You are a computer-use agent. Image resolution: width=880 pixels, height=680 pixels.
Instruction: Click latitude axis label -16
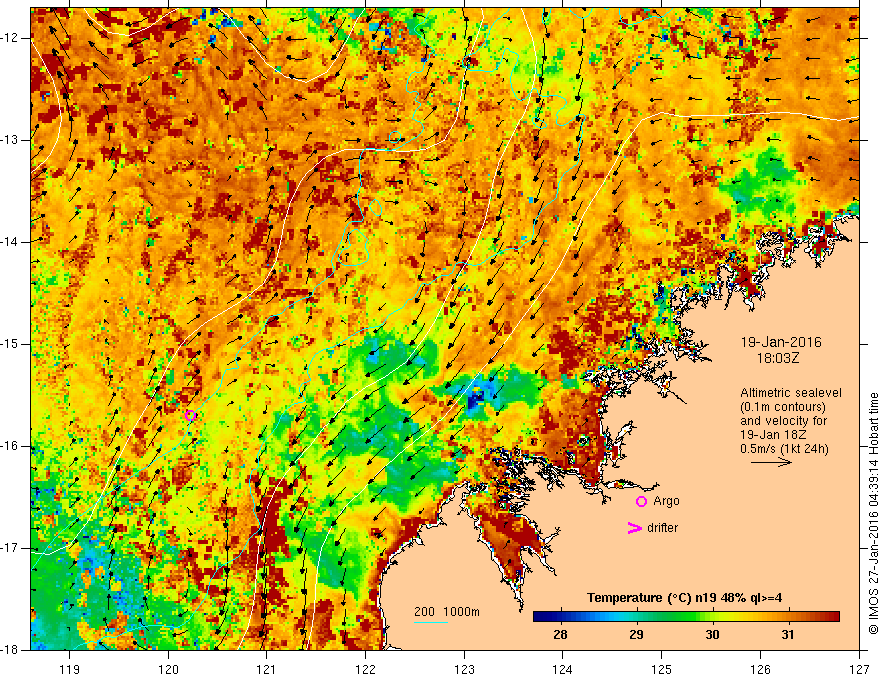click(10, 446)
